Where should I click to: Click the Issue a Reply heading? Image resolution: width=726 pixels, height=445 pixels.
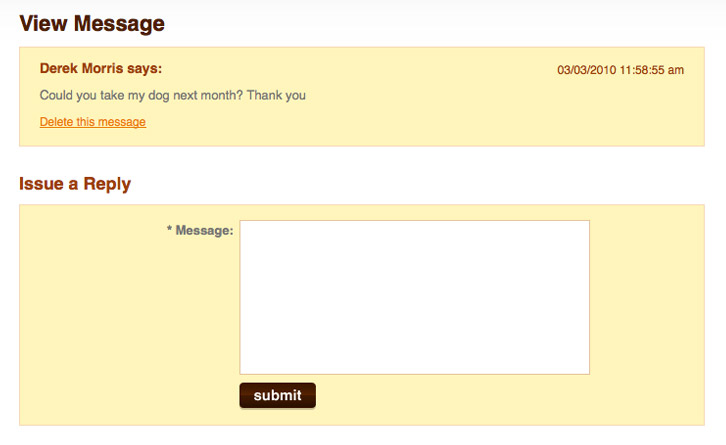click(x=75, y=184)
